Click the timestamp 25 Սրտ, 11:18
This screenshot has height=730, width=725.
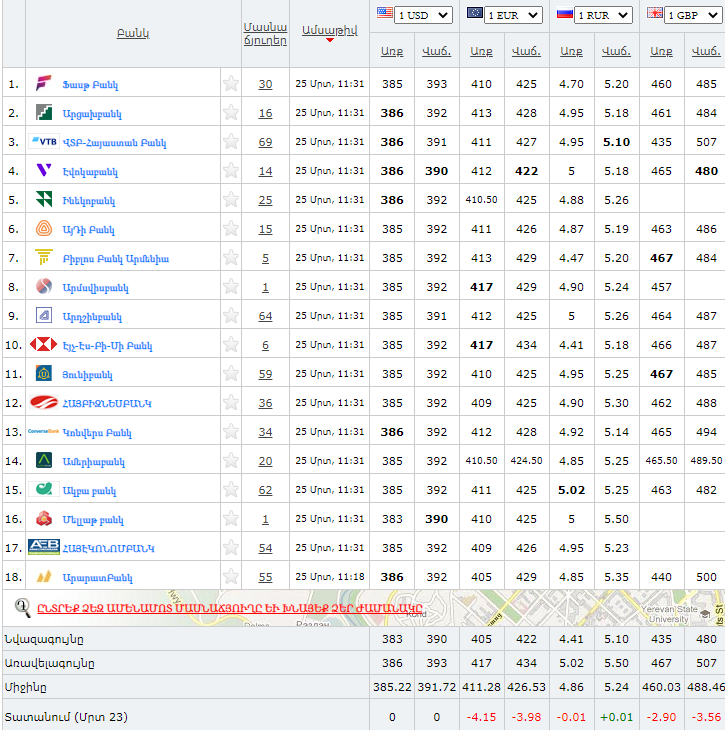(330, 577)
